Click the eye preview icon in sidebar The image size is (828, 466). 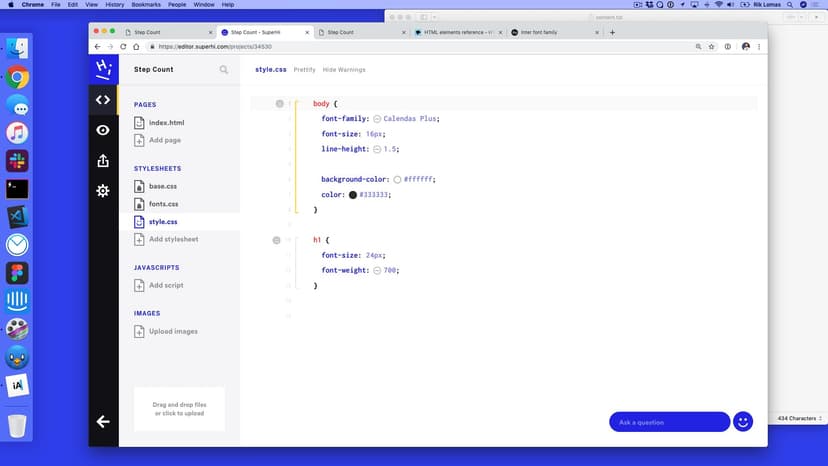coord(103,130)
